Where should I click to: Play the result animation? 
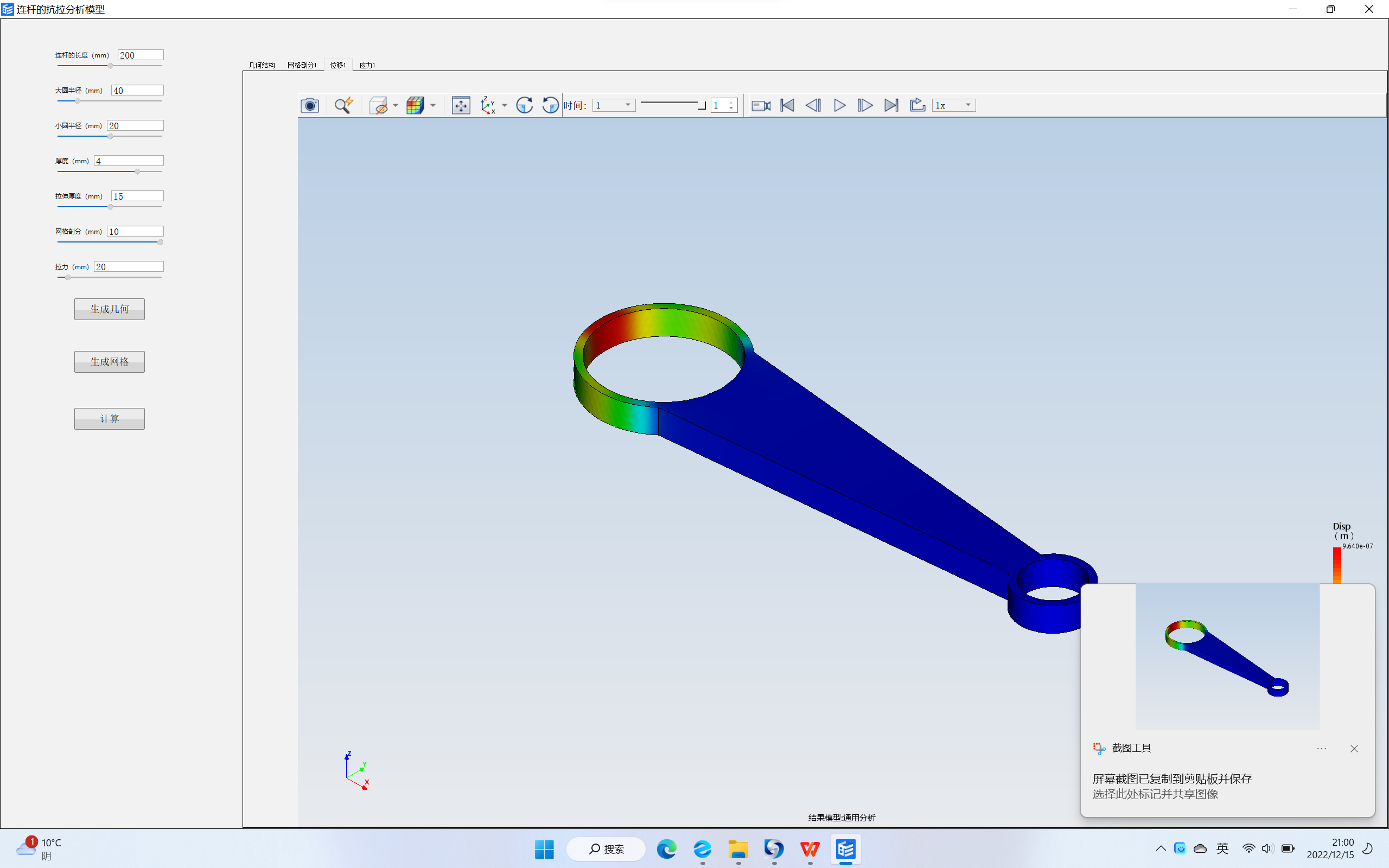tap(840, 105)
